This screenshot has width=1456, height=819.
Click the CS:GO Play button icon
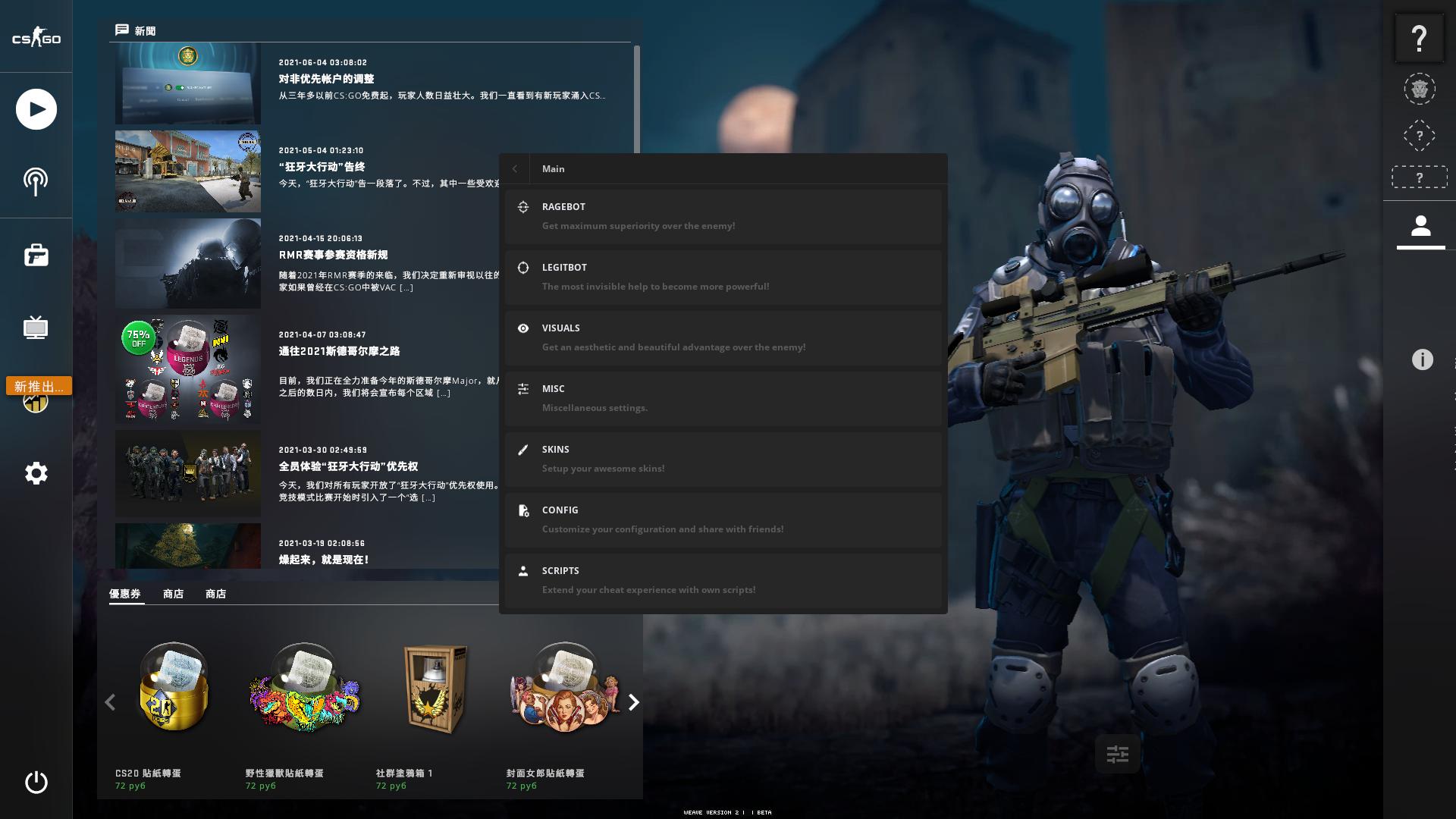coord(36,109)
